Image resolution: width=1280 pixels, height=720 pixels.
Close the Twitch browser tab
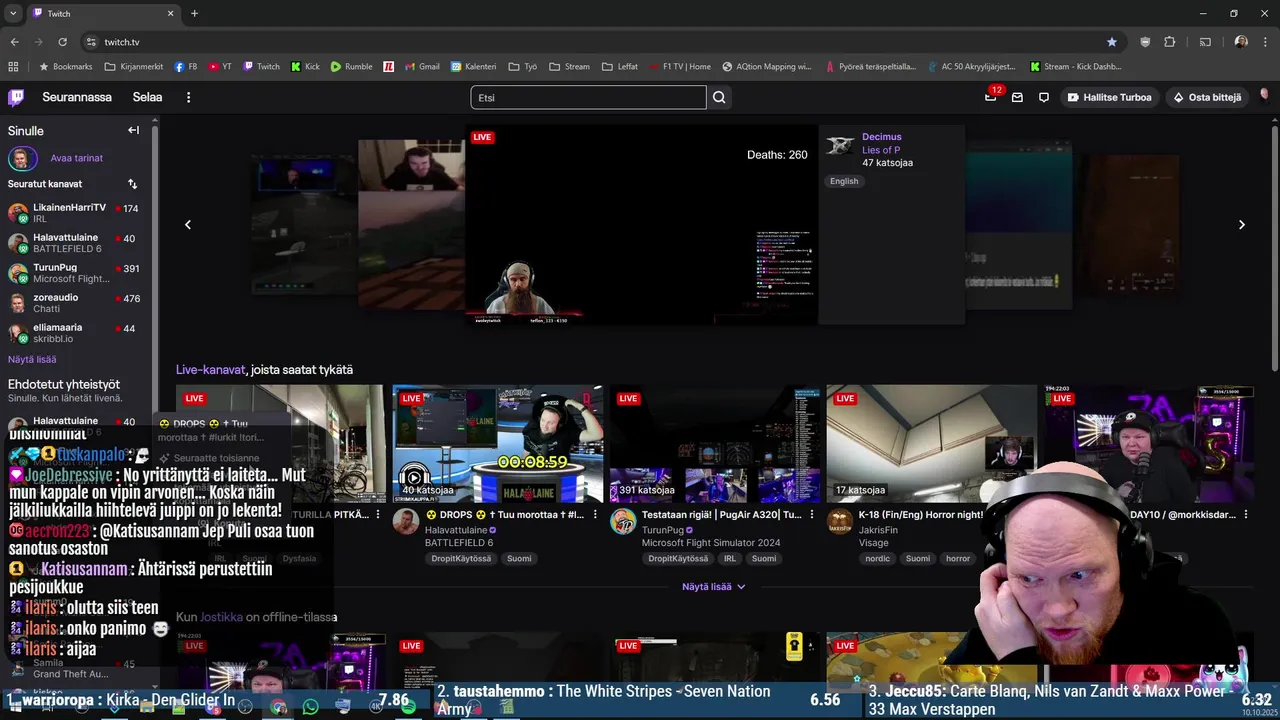click(x=170, y=13)
